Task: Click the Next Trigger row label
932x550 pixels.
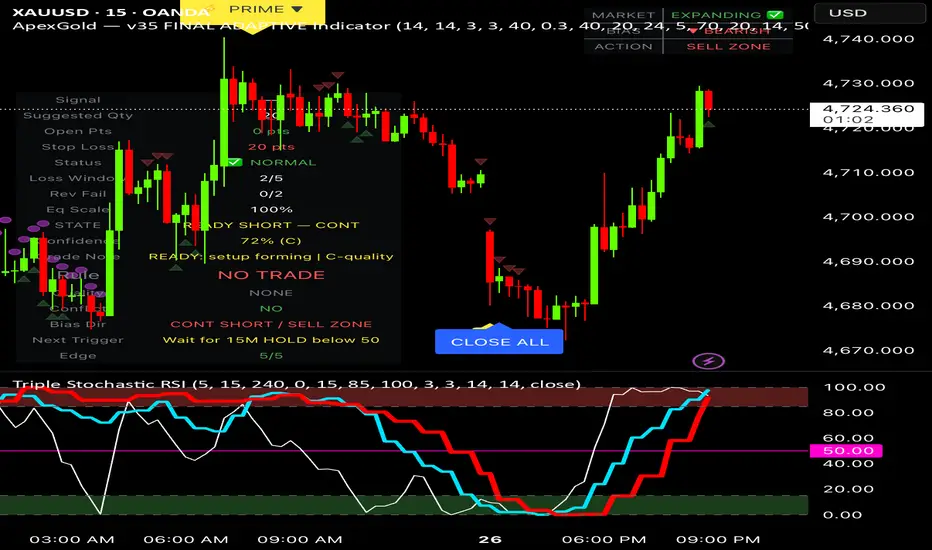Action: click(78, 340)
